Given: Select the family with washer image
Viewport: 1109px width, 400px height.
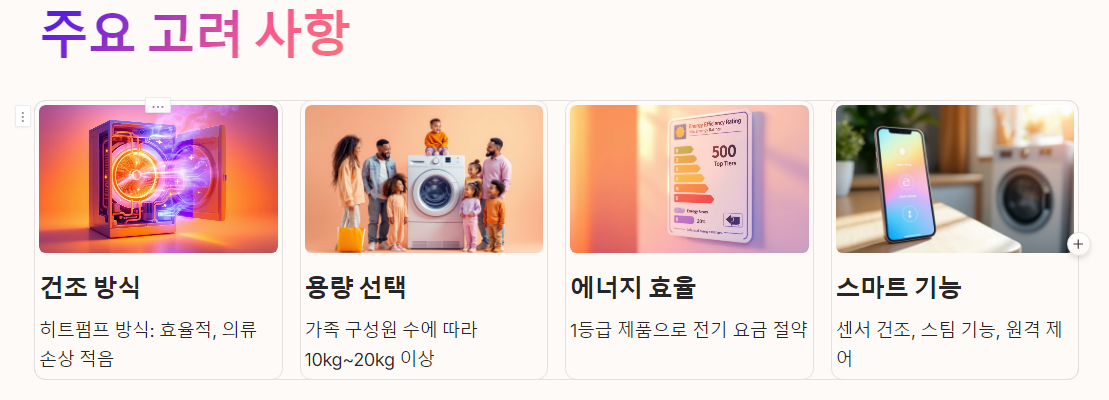Looking at the screenshot, I should coord(424,179).
